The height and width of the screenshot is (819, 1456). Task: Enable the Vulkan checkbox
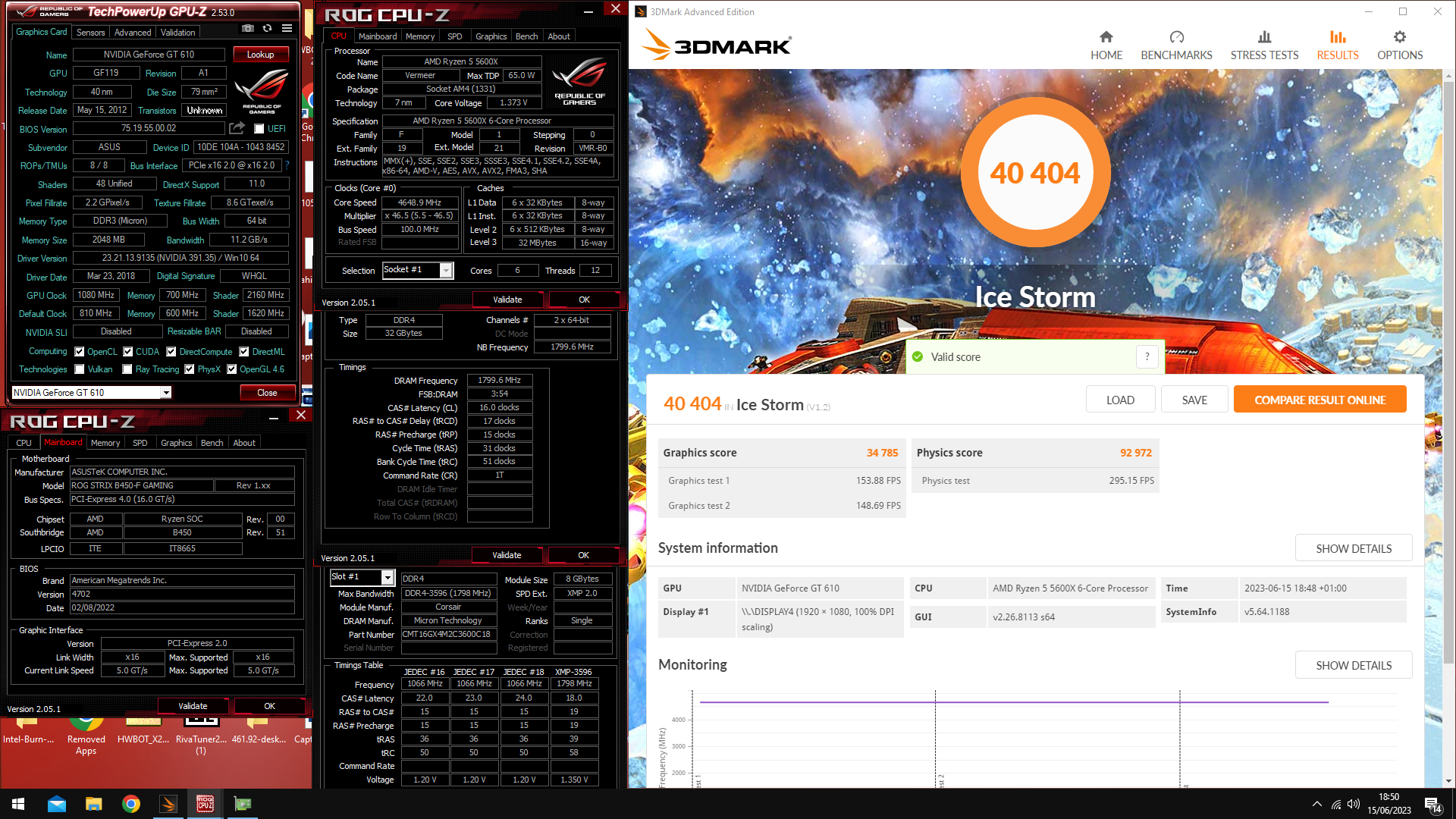tap(80, 369)
